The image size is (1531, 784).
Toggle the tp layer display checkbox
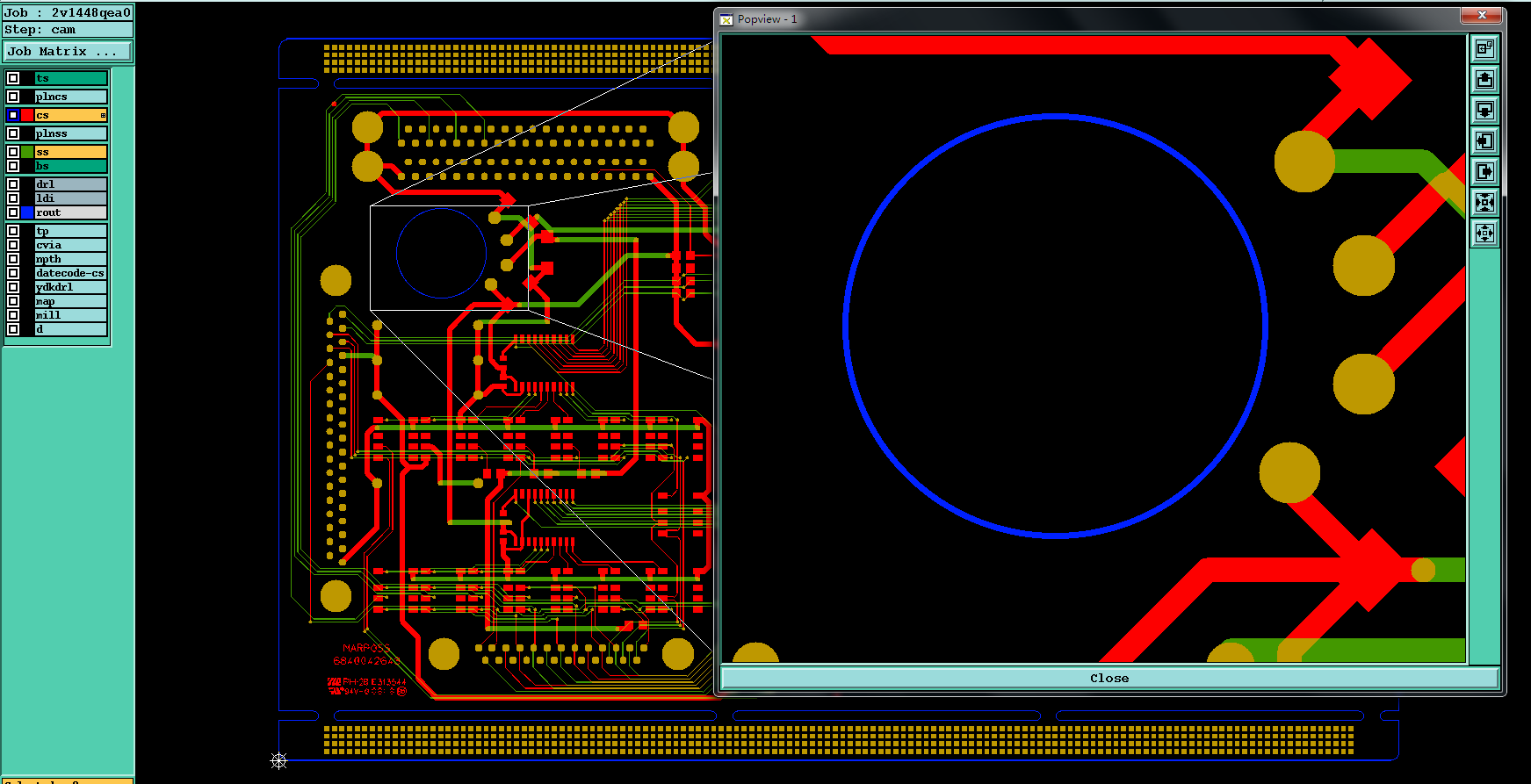click(13, 231)
